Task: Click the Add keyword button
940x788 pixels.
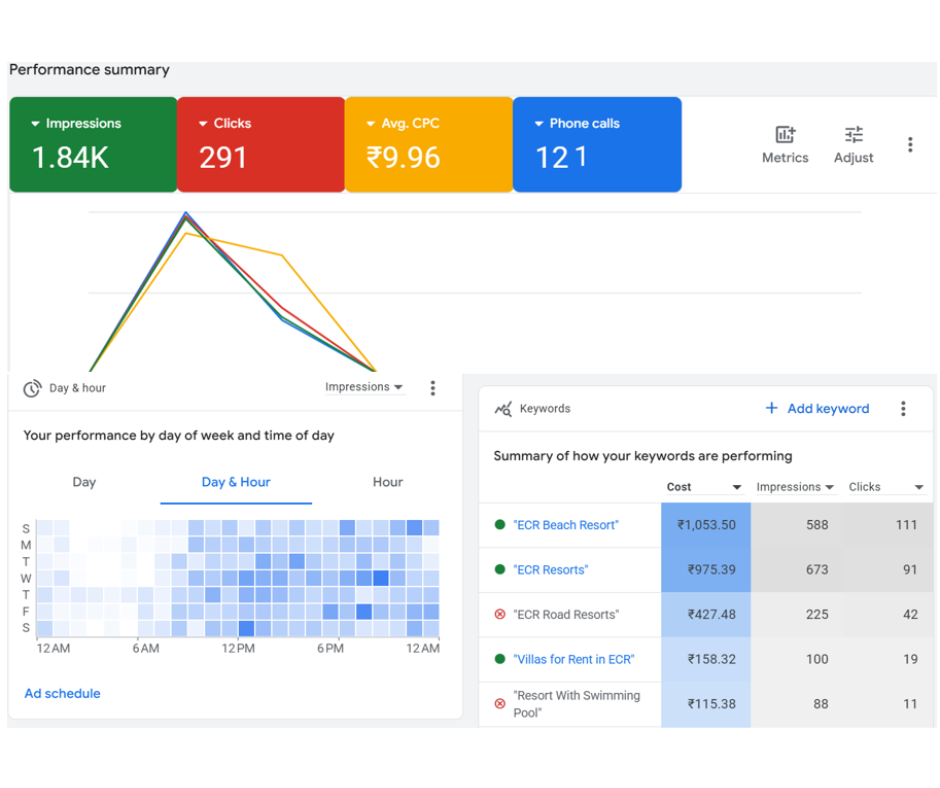Action: click(817, 409)
